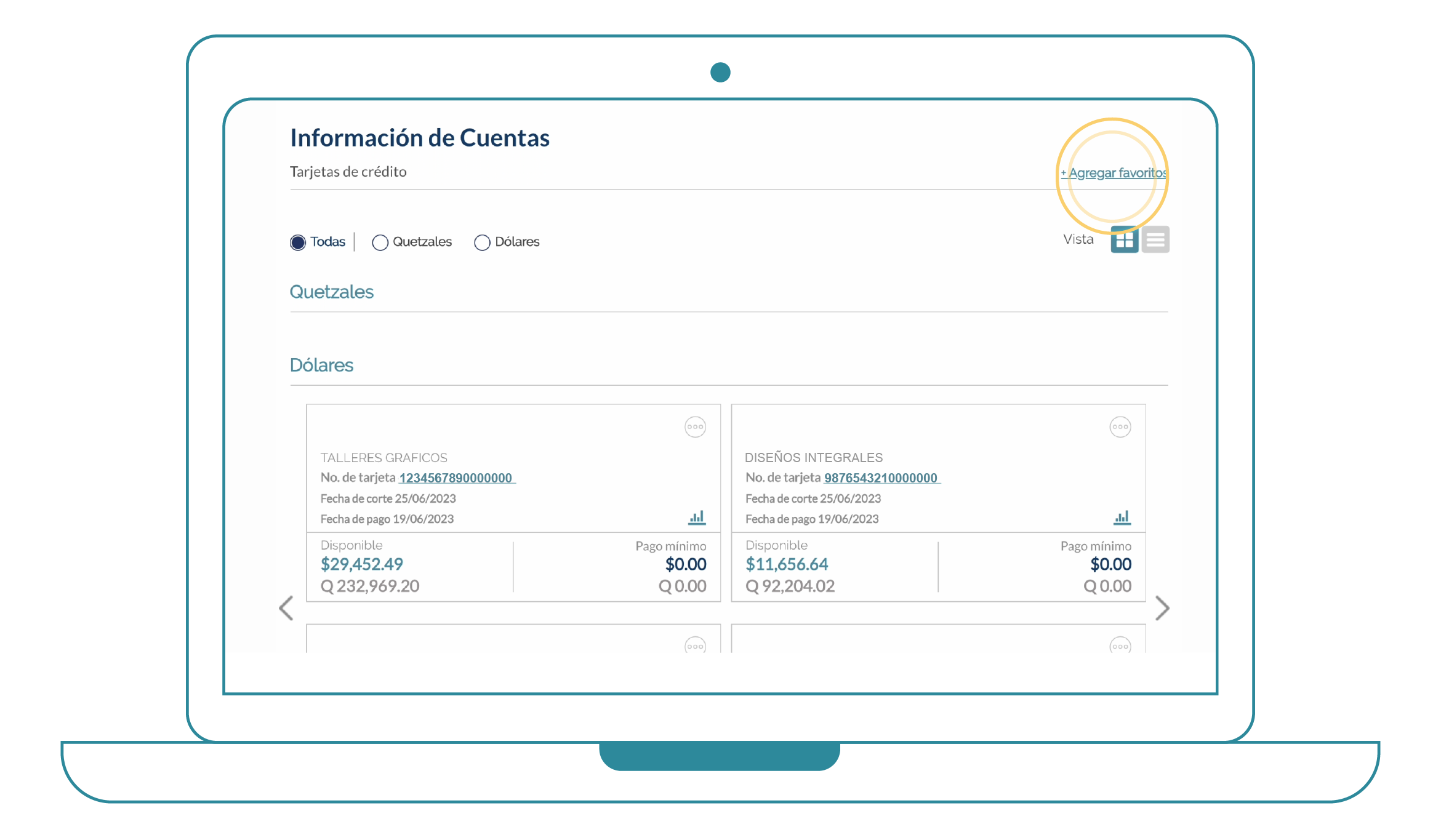
Task: Select the Todas radio button
Action: [x=298, y=242]
